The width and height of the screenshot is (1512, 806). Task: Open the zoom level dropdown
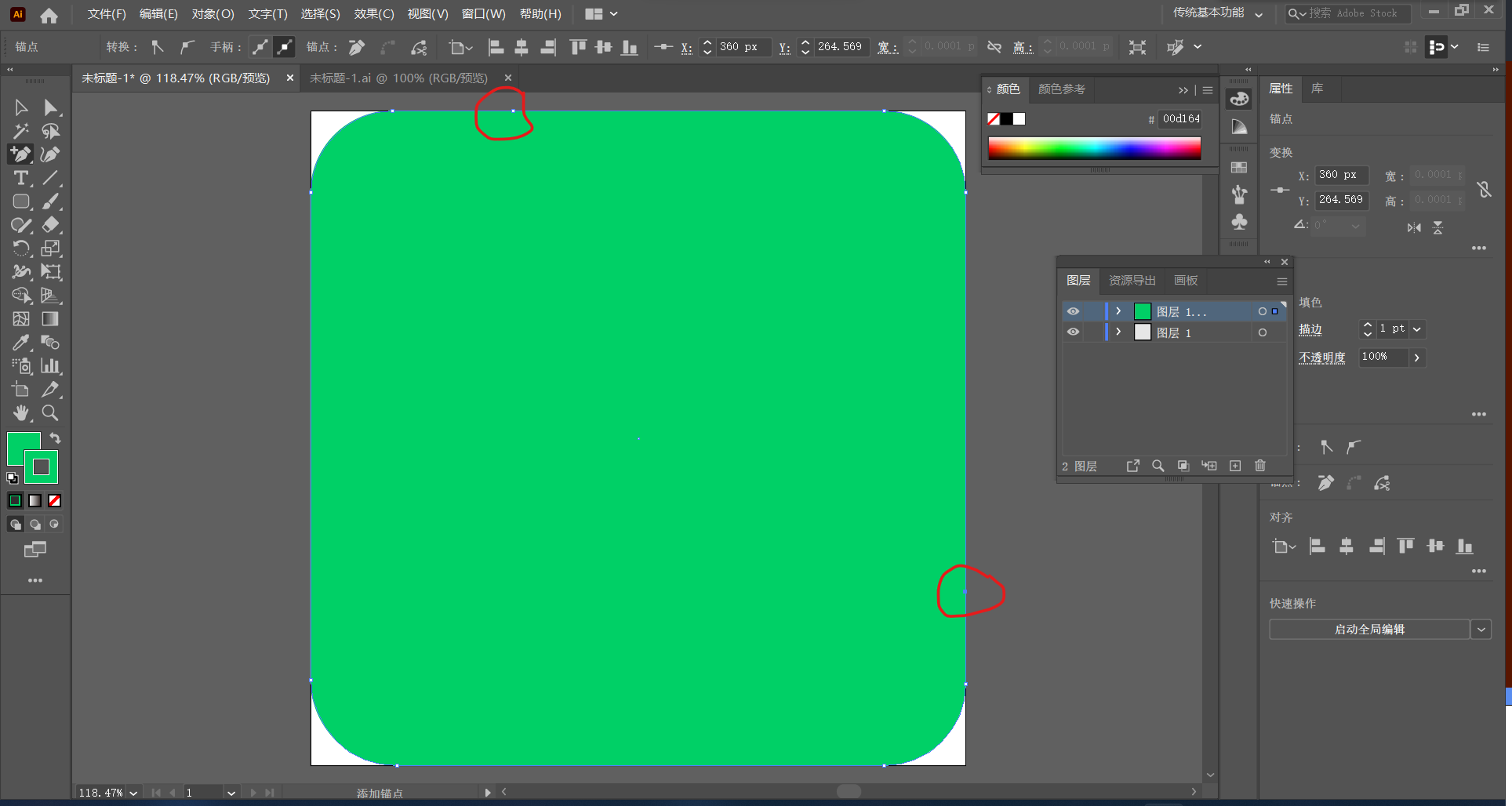tap(133, 793)
